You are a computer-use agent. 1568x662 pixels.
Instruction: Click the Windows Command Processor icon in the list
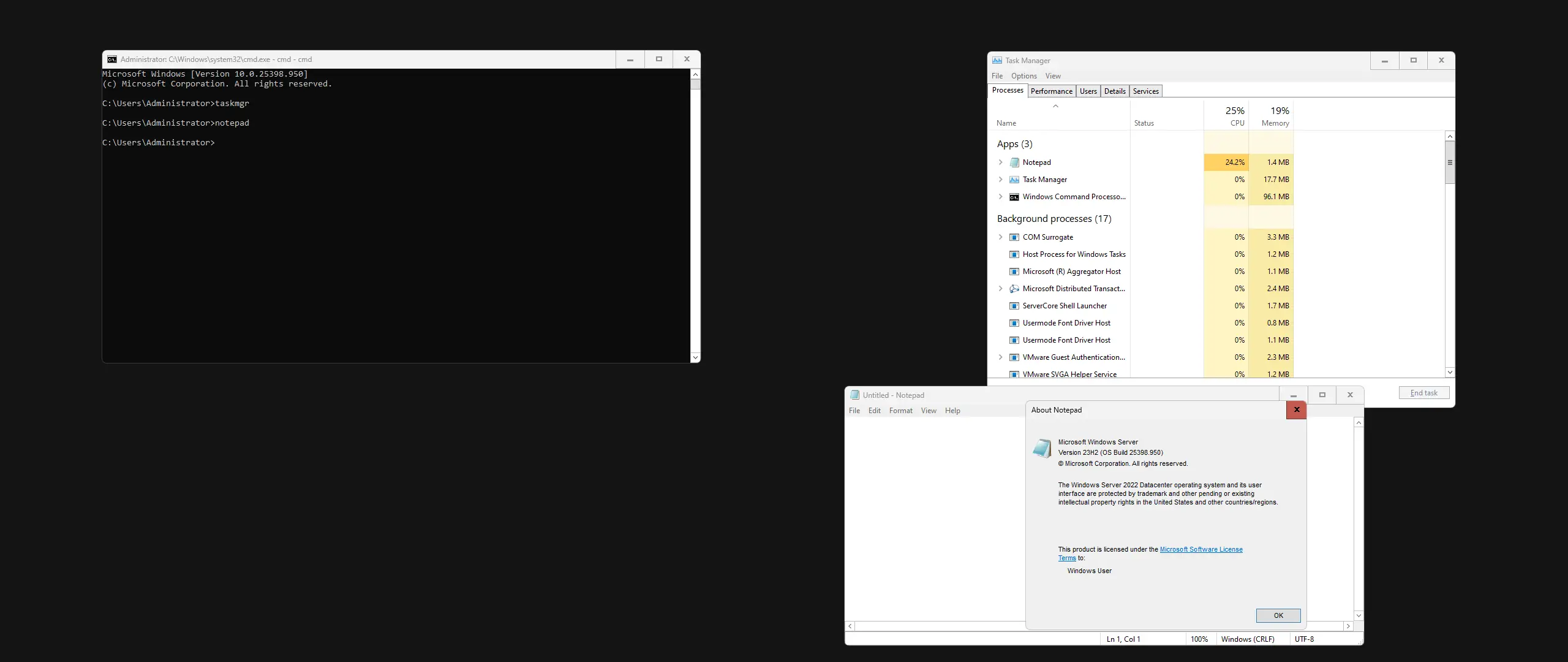coord(1014,197)
